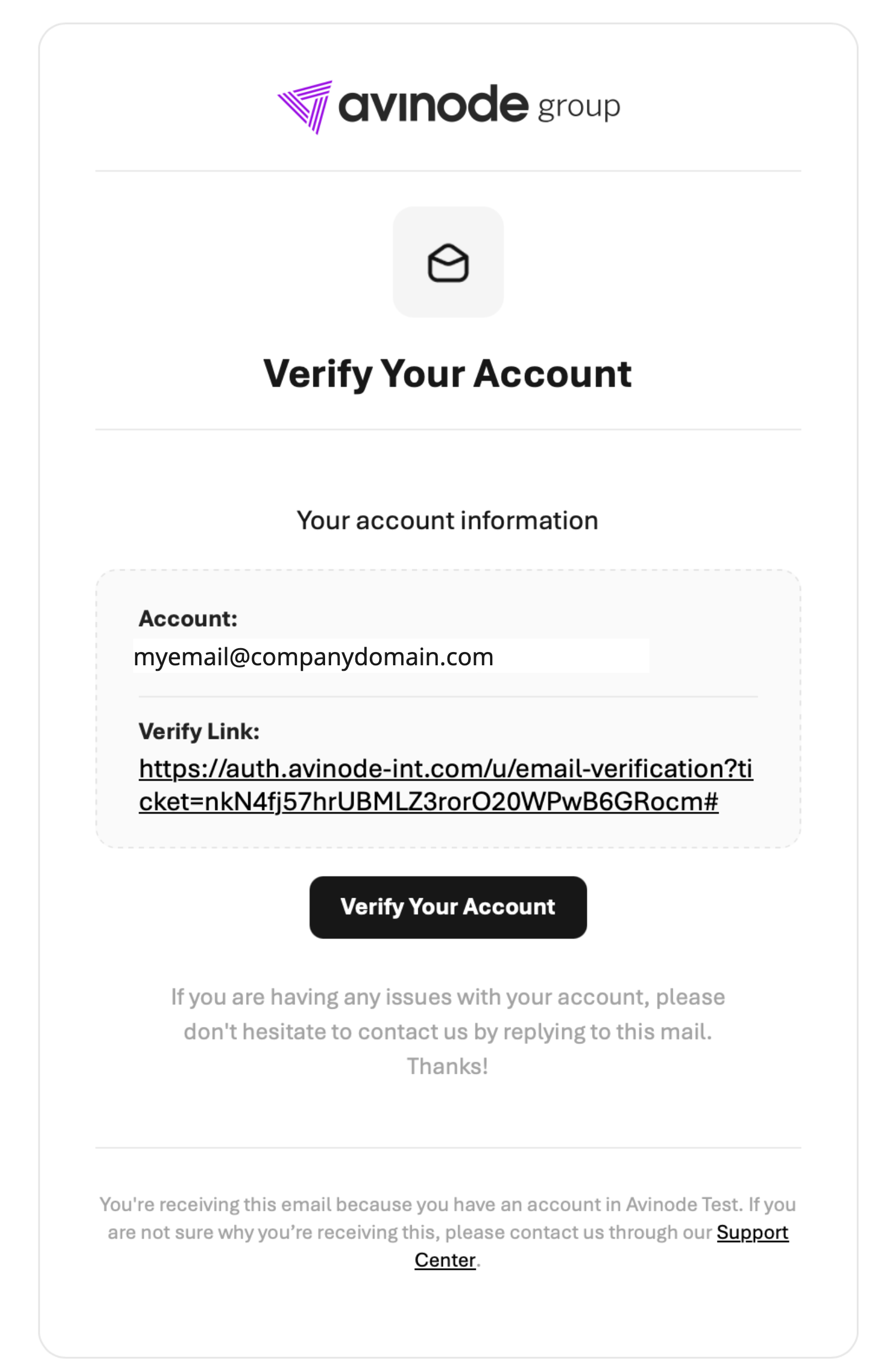
Task: Click the divider line above the footer
Action: (447, 1148)
